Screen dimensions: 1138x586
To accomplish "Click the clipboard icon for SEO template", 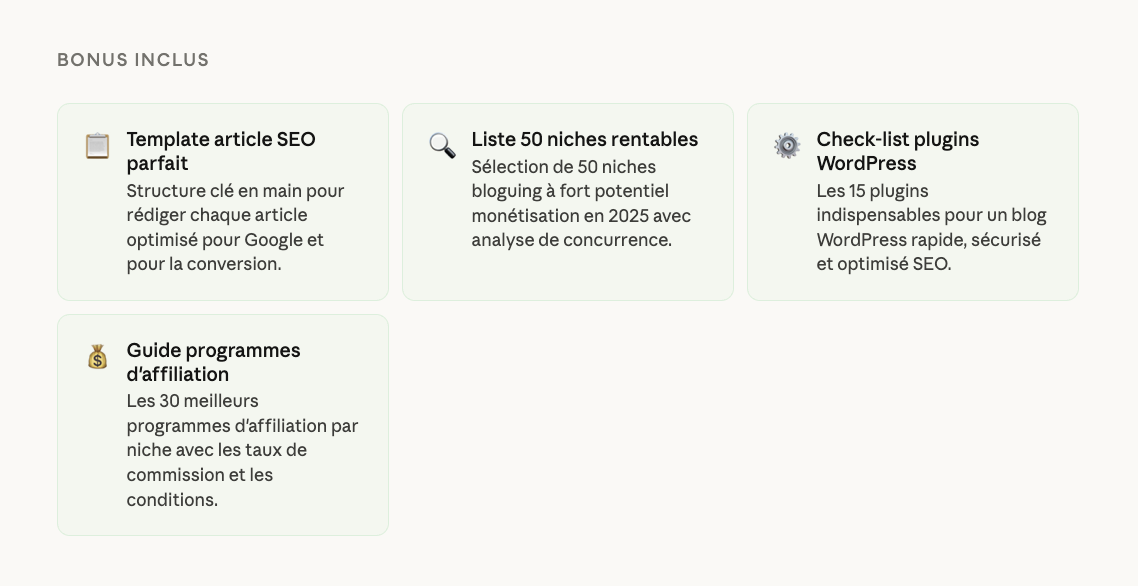I will coord(97,146).
